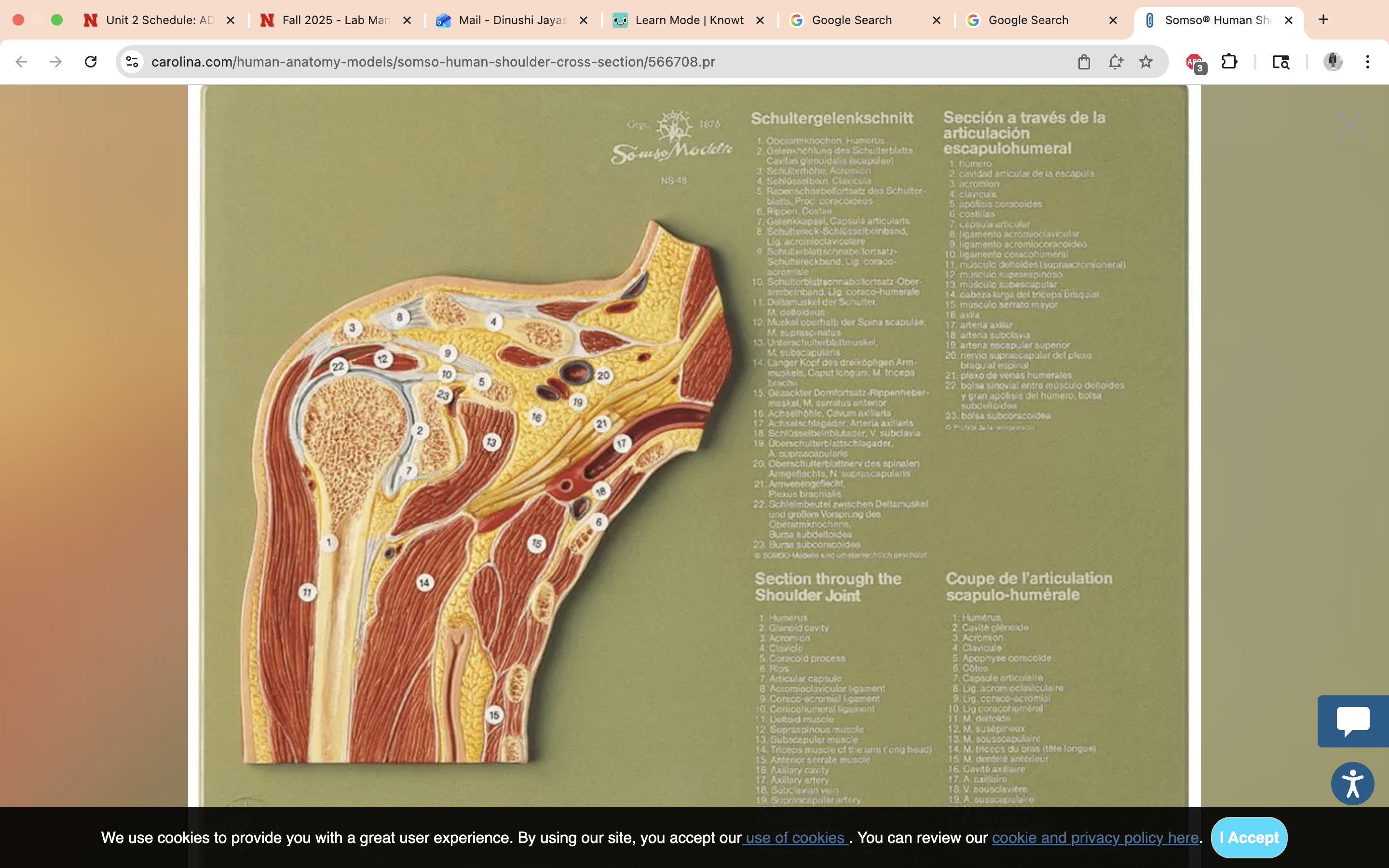This screenshot has height=868, width=1389.
Task: Click the user profile avatar
Action: 1333,61
